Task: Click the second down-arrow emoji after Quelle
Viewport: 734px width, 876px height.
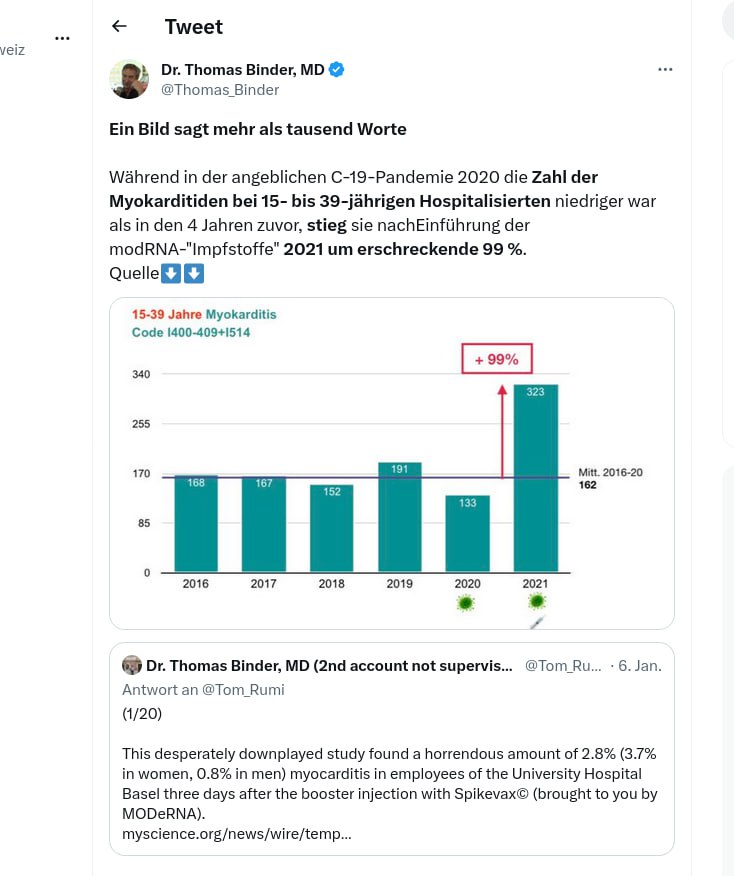Action: tap(194, 273)
